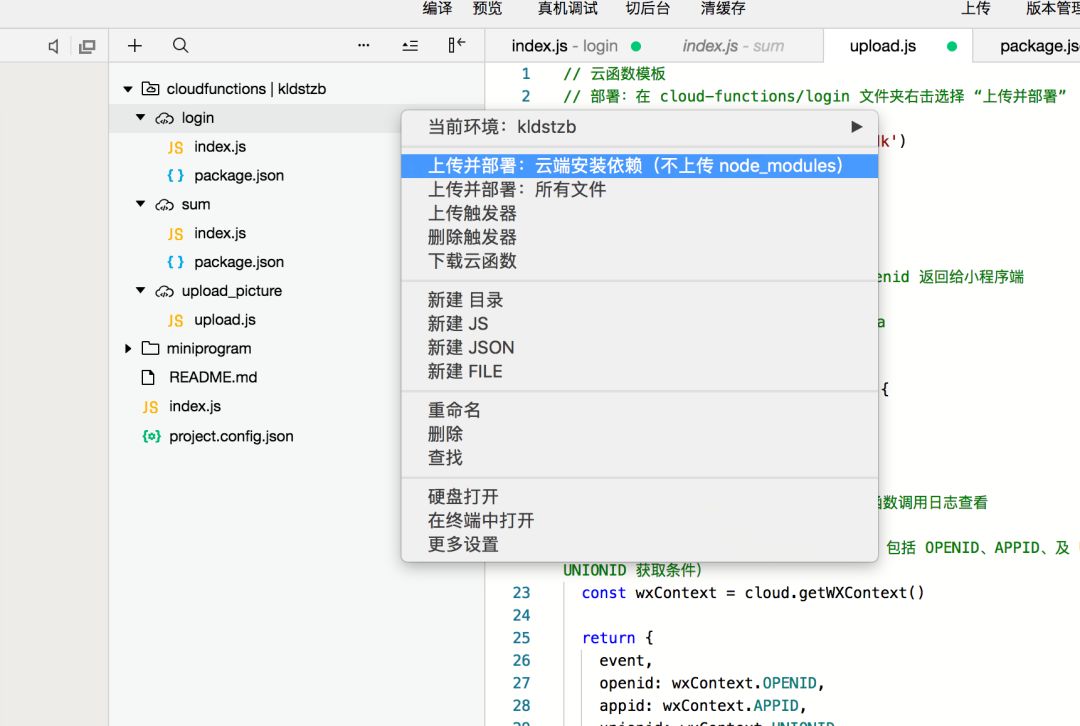Open more options via the ellipsis icon
Screen dimensions: 1080x726
(363, 45)
